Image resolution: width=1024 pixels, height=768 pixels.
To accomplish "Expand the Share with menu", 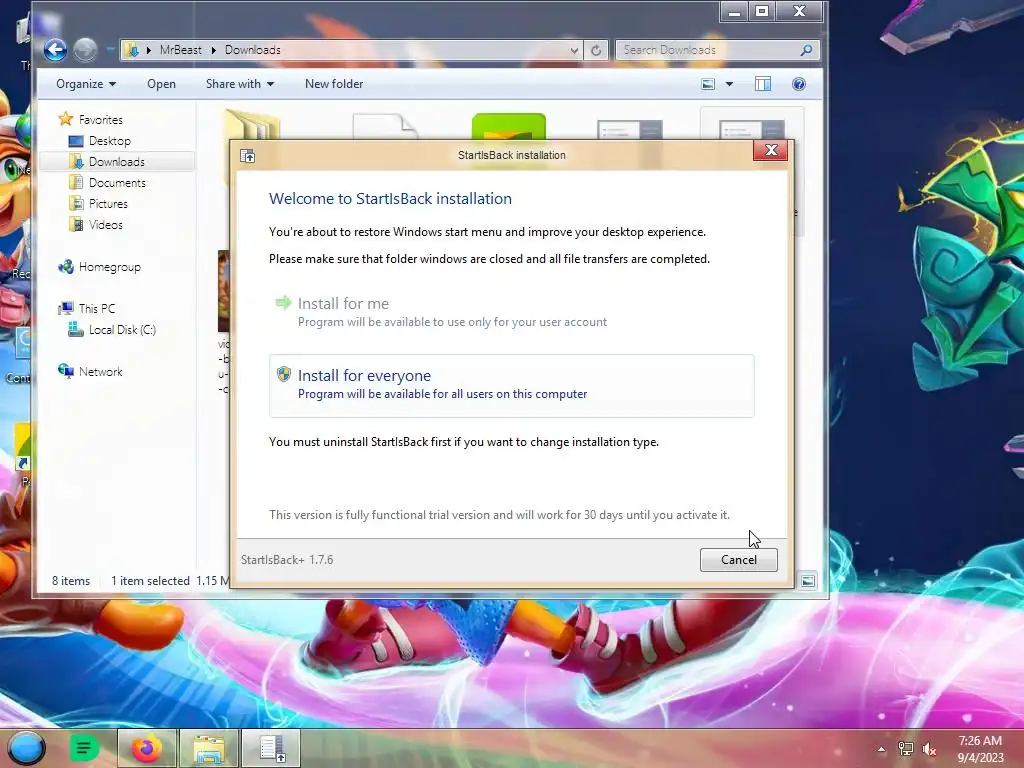I will coord(240,84).
